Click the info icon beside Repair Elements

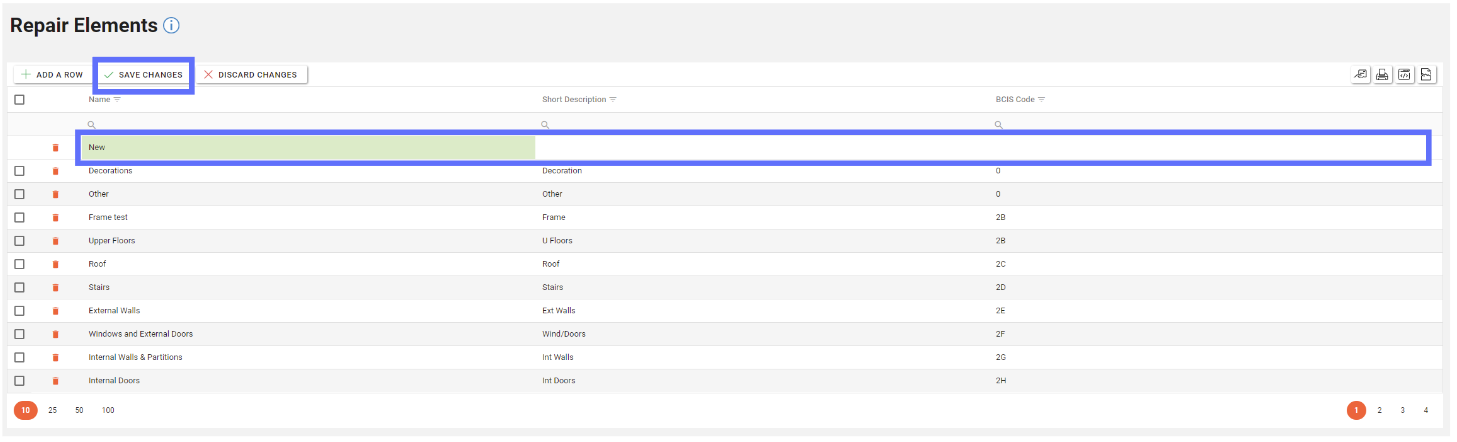pyautogui.click(x=171, y=26)
